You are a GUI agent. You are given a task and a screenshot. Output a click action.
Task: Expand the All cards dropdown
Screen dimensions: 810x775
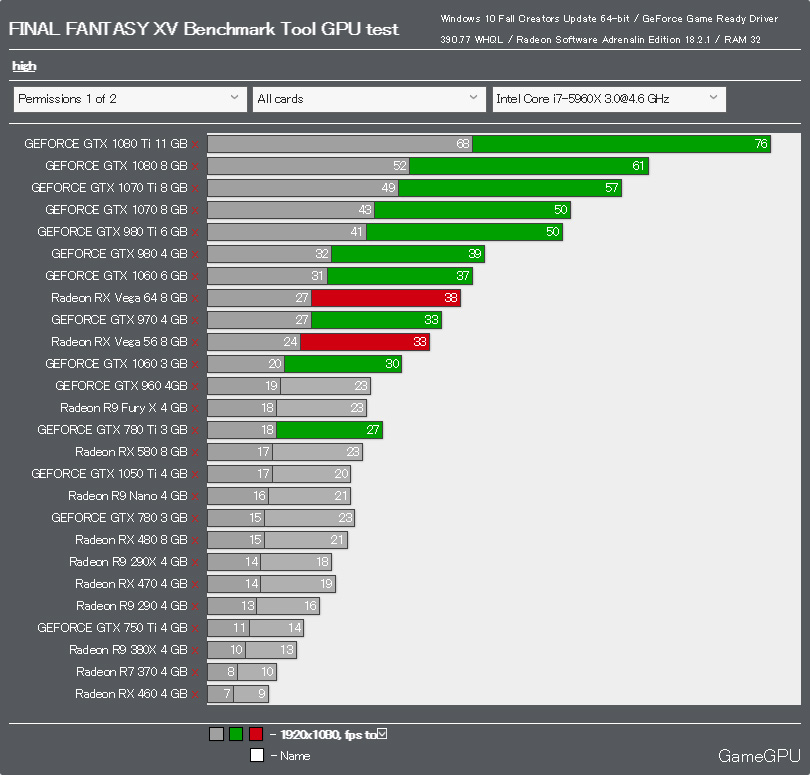369,99
